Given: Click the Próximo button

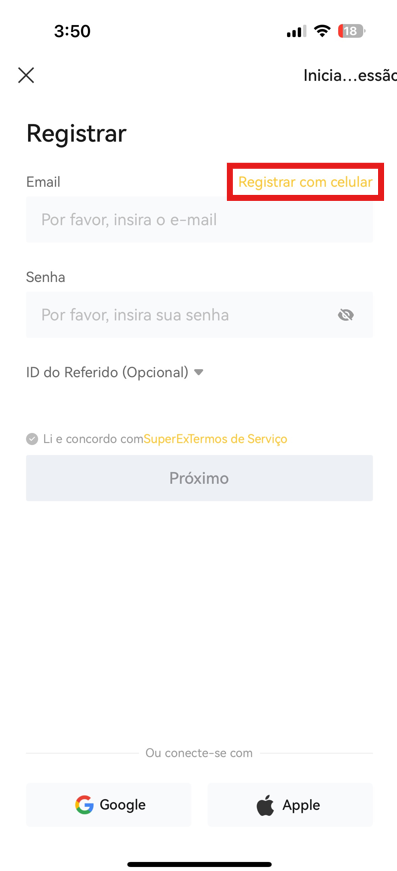Looking at the screenshot, I should tap(199, 478).
